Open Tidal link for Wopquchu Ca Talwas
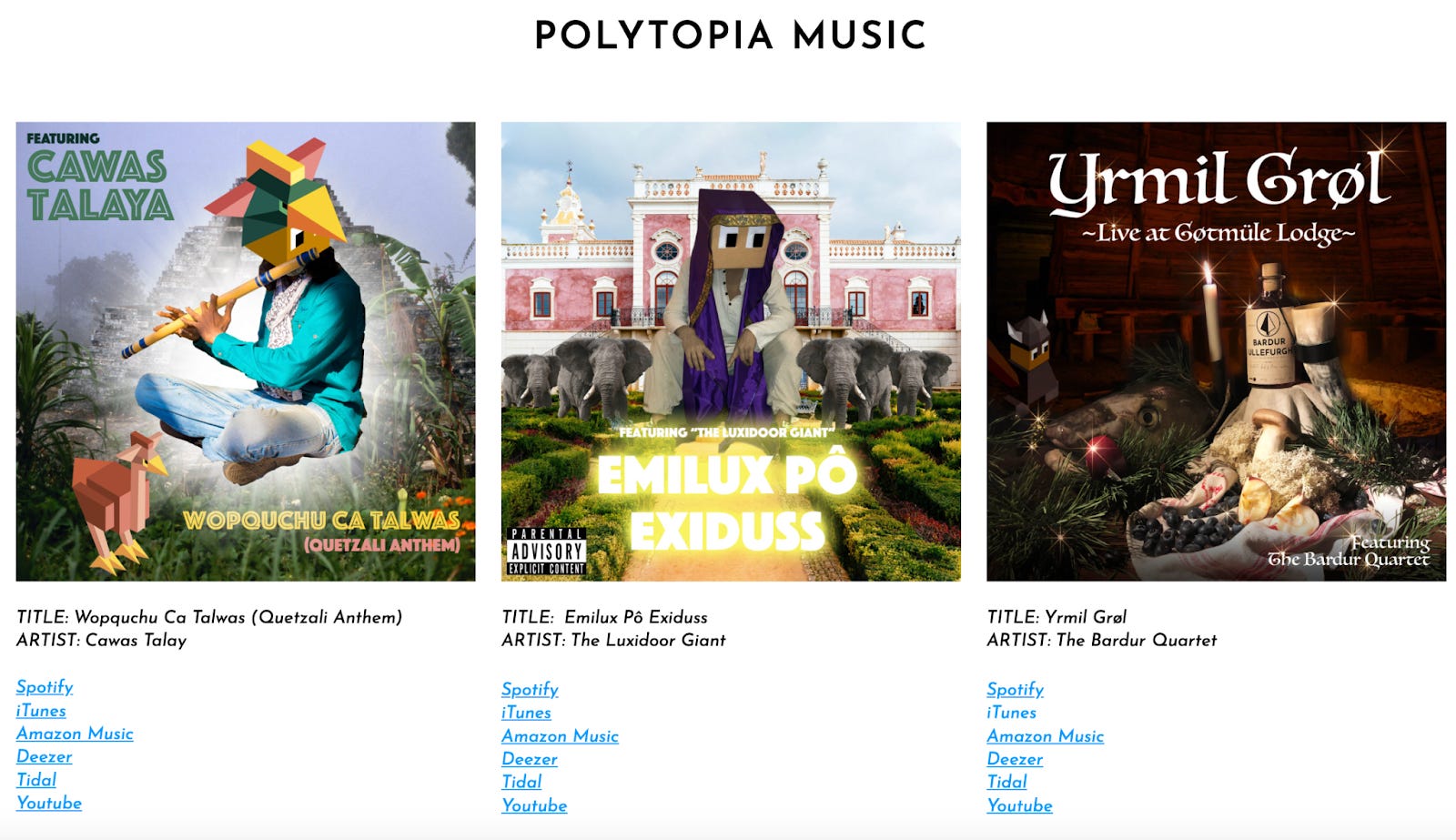Screen dimensions: 1456x840 (x=36, y=780)
